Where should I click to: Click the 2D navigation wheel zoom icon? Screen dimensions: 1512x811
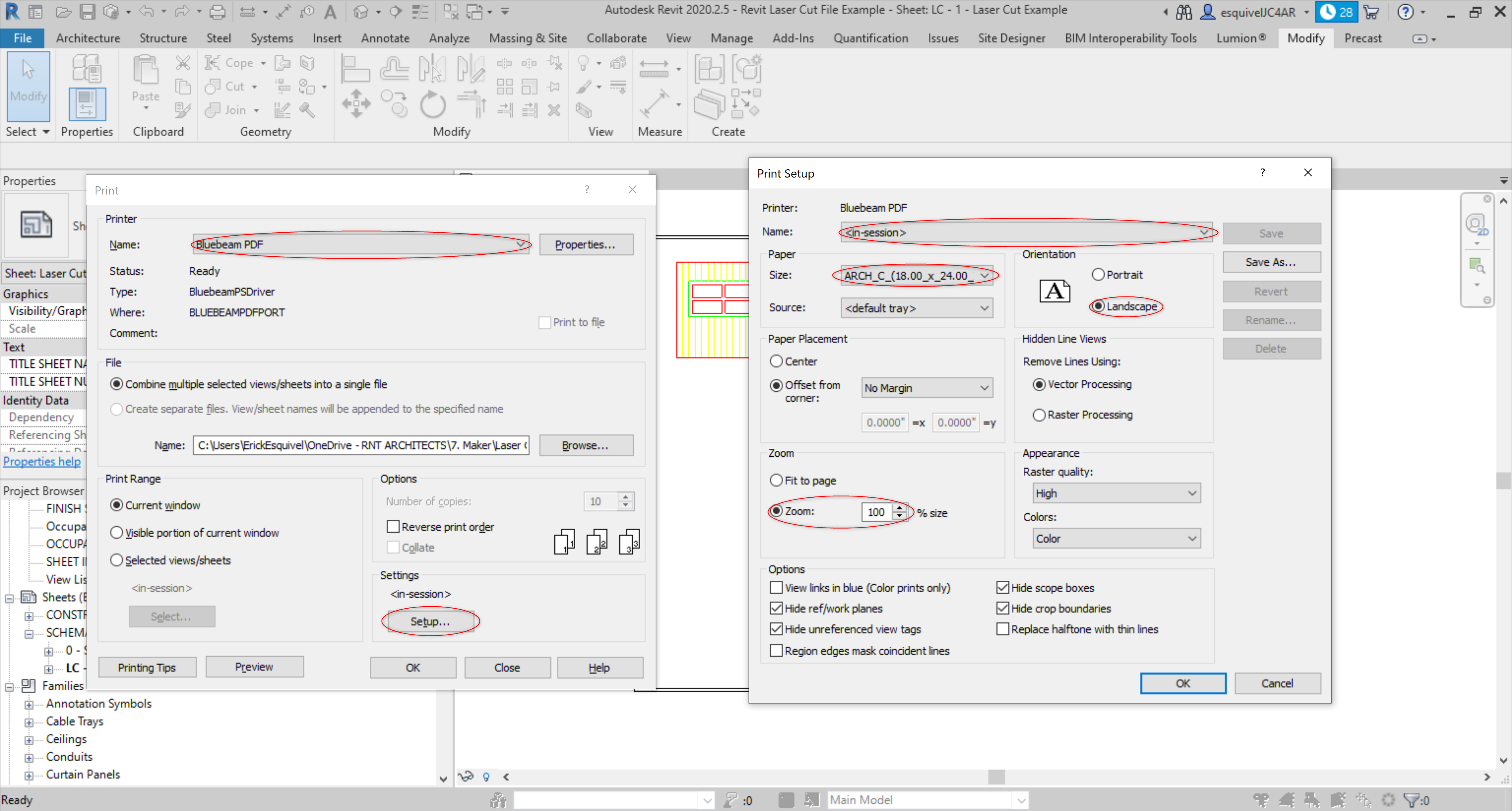point(1476,224)
